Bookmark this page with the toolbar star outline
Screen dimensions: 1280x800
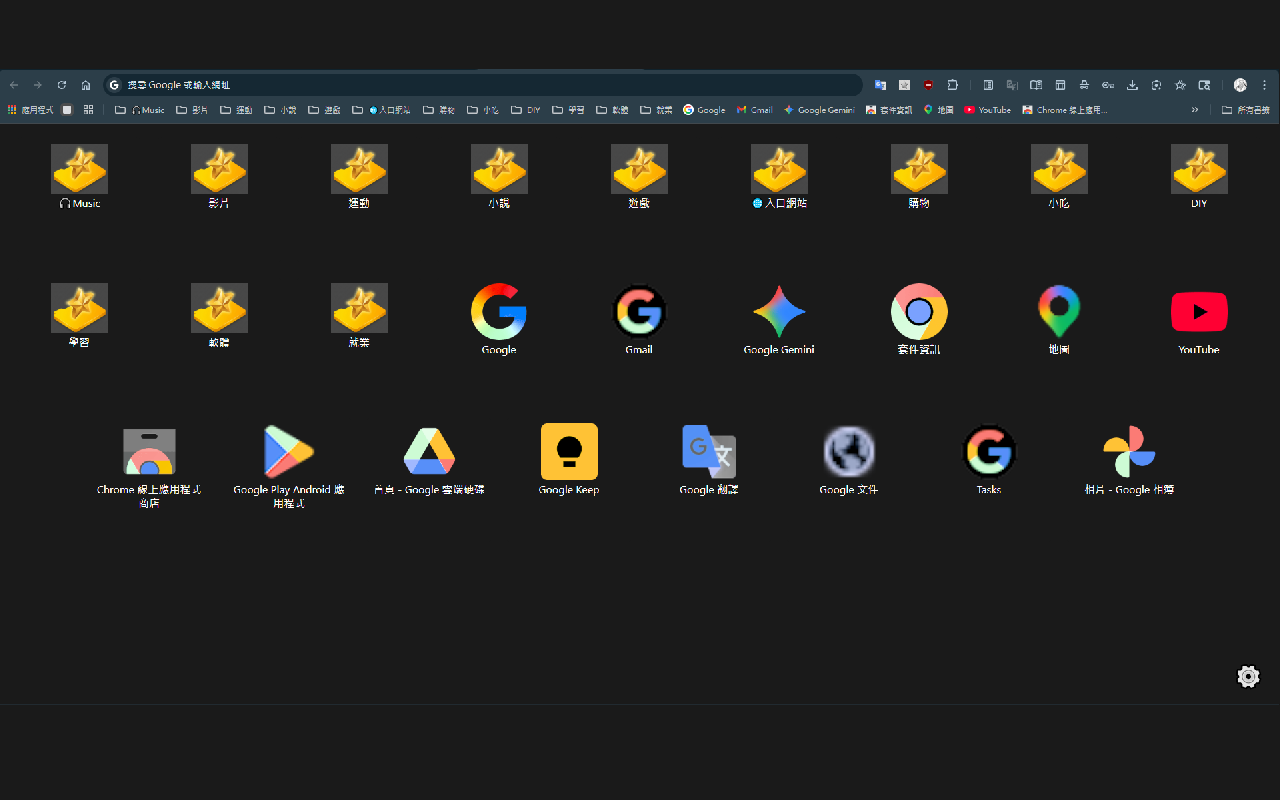1180,85
